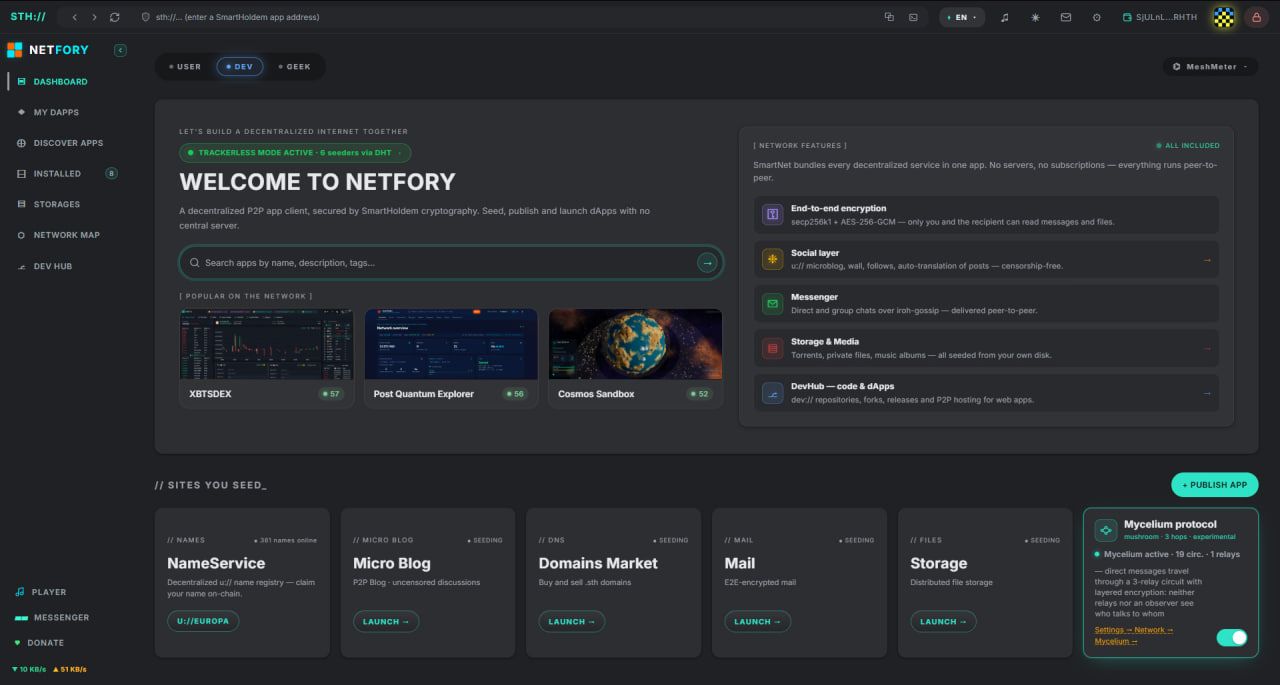Image resolution: width=1280 pixels, height=685 pixels.
Task: Click the 10 KB/s download speed indicator
Action: [x=29, y=669]
